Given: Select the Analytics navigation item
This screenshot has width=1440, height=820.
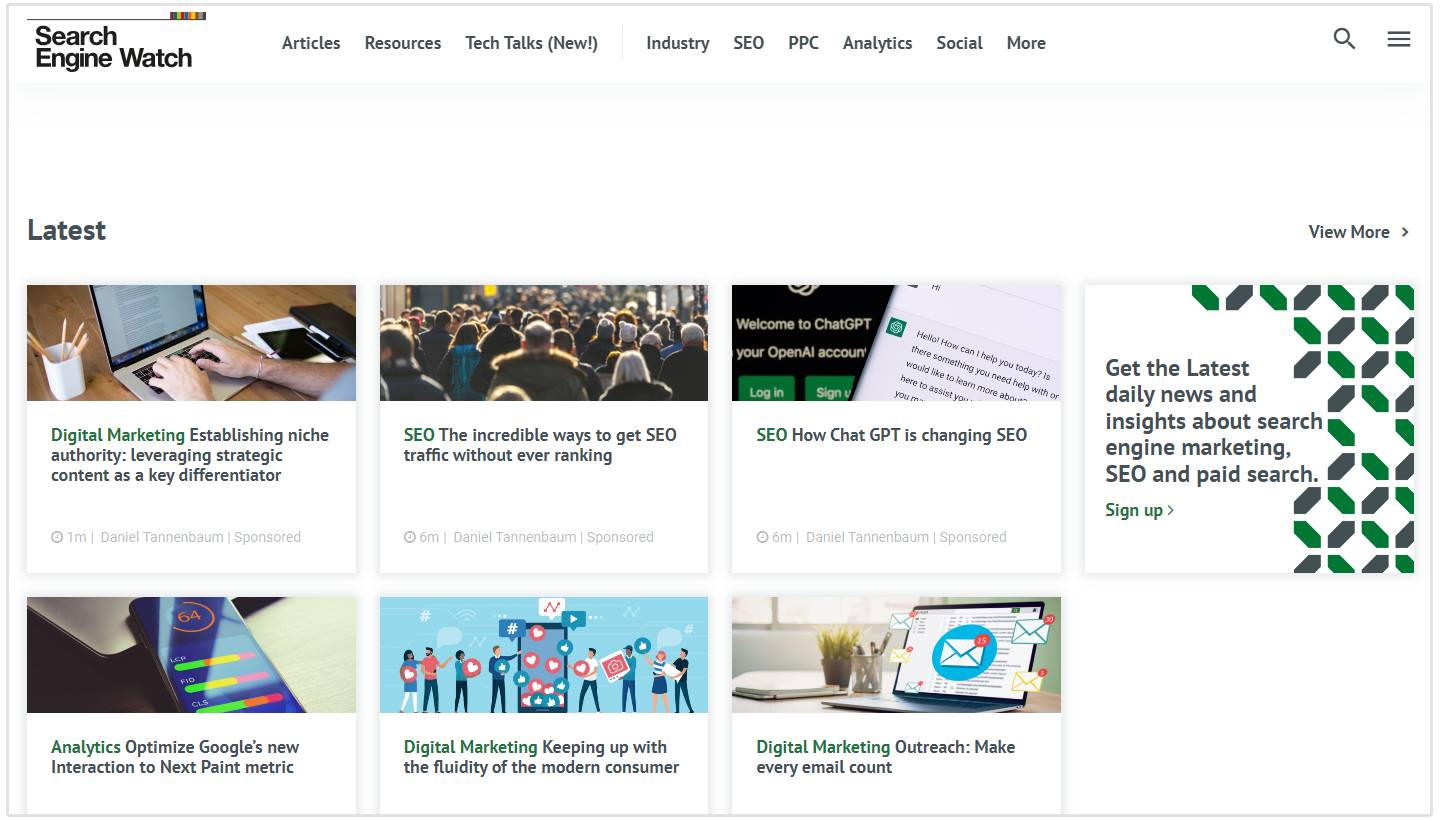Looking at the screenshot, I should pyautogui.click(x=877, y=43).
